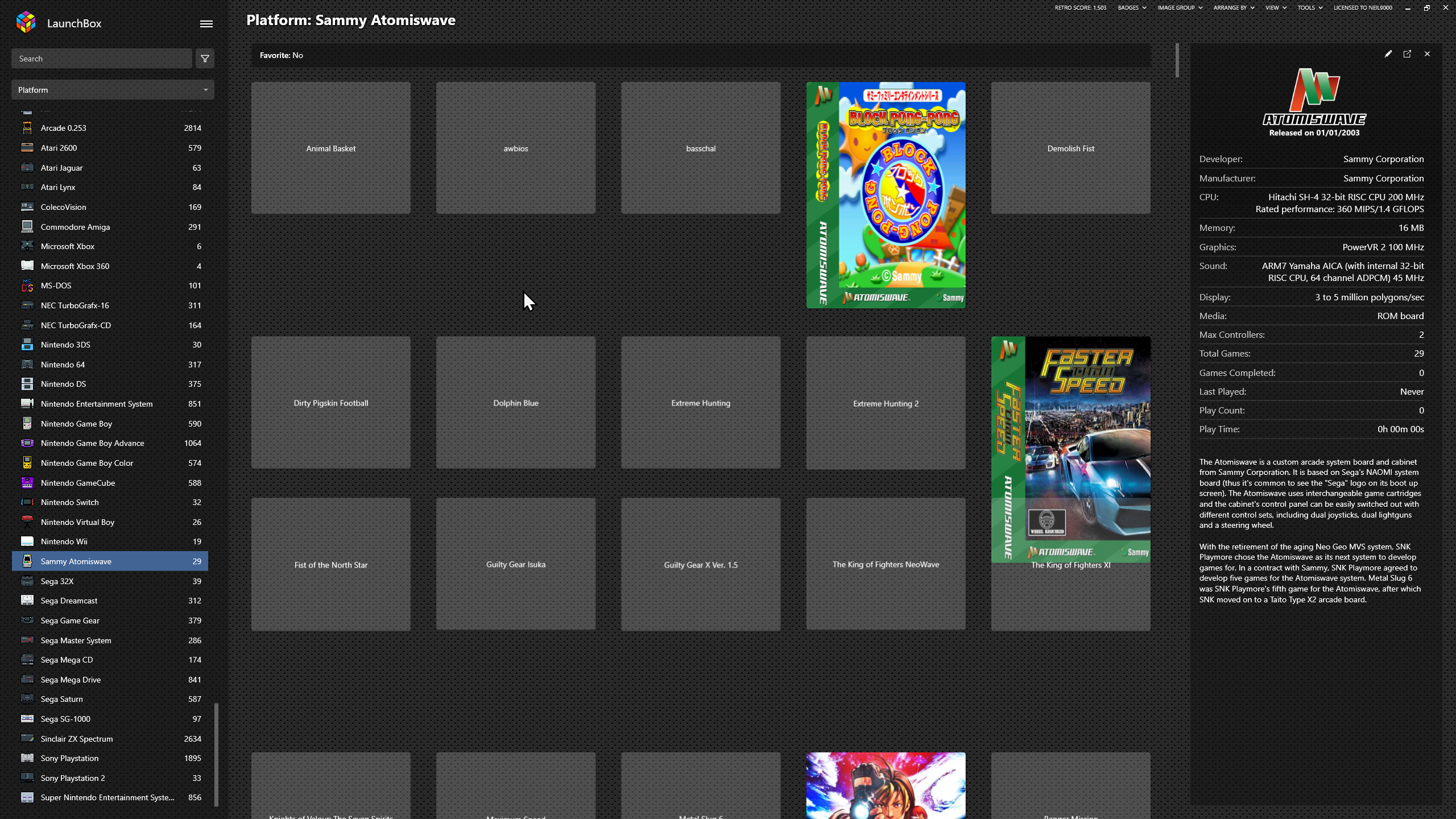This screenshot has height=819, width=1456.
Task: Click the Nintendo Switch platform icon
Action: (27, 502)
